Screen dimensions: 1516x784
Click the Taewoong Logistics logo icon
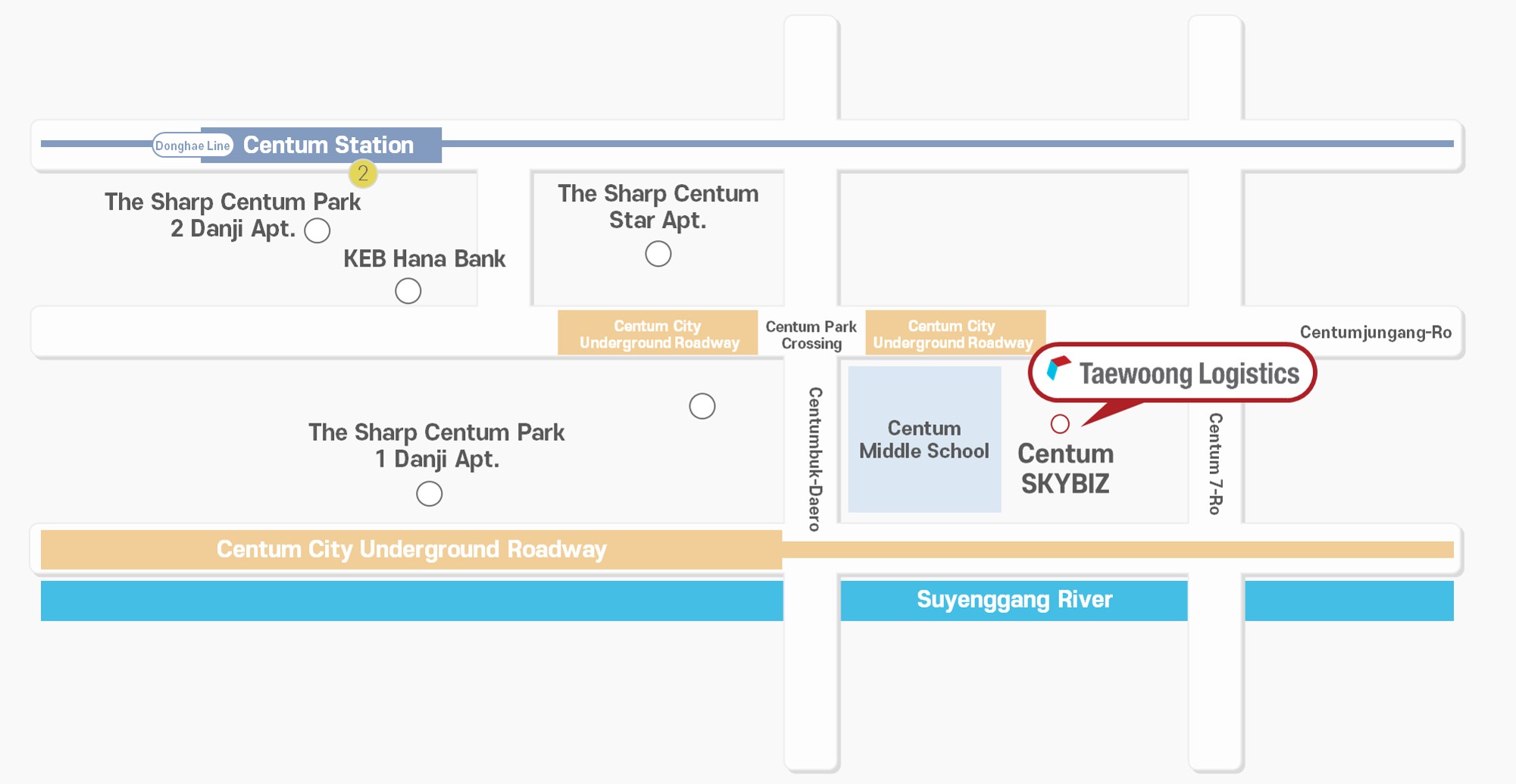pyautogui.click(x=1058, y=368)
